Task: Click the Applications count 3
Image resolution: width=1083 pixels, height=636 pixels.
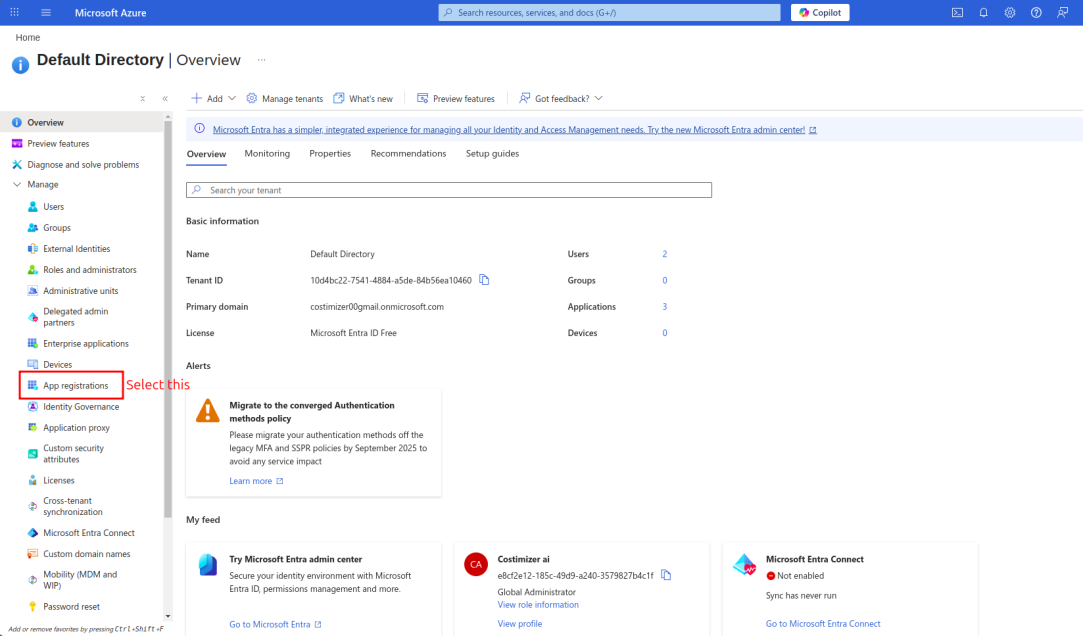Action: tap(664, 307)
